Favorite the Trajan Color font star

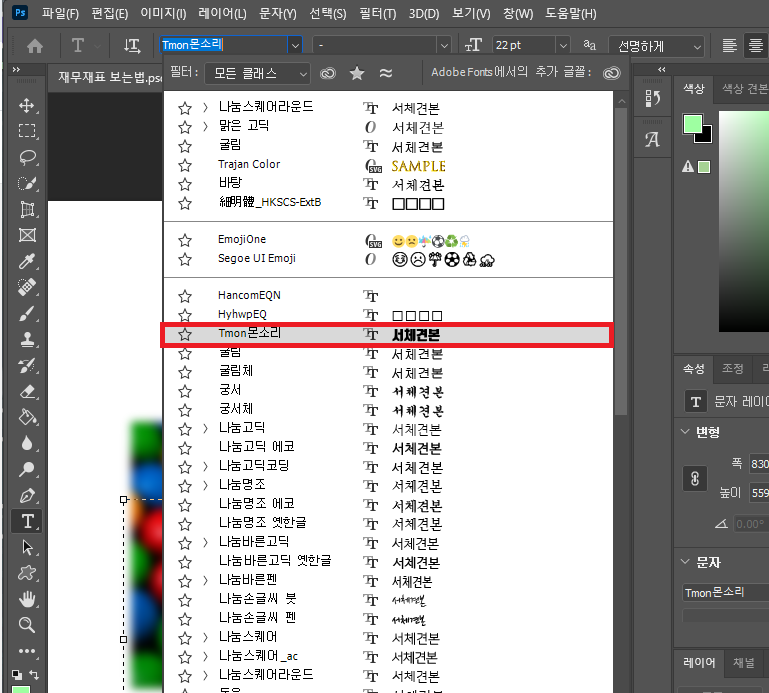click(185, 165)
